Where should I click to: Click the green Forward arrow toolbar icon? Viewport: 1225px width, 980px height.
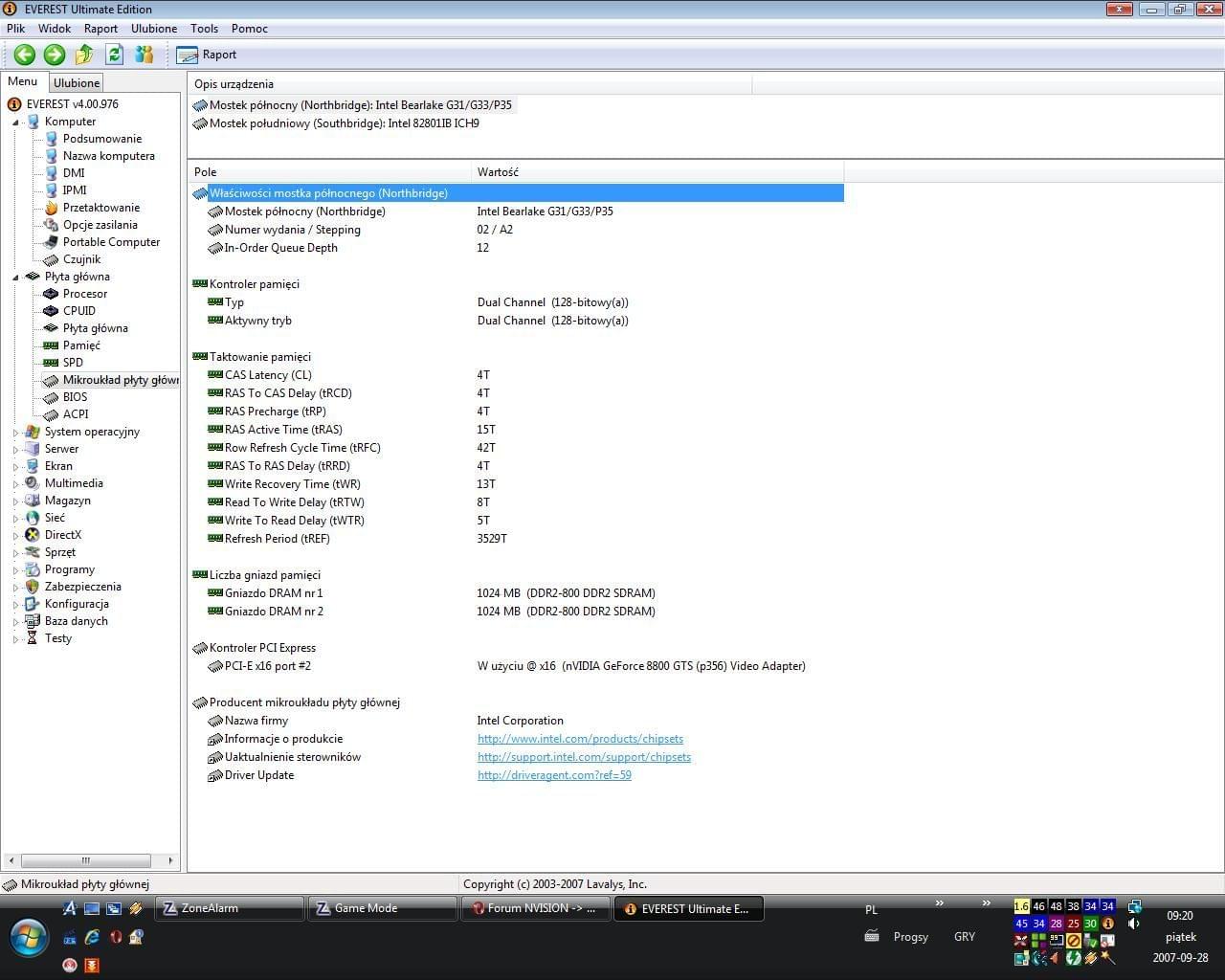point(55,55)
